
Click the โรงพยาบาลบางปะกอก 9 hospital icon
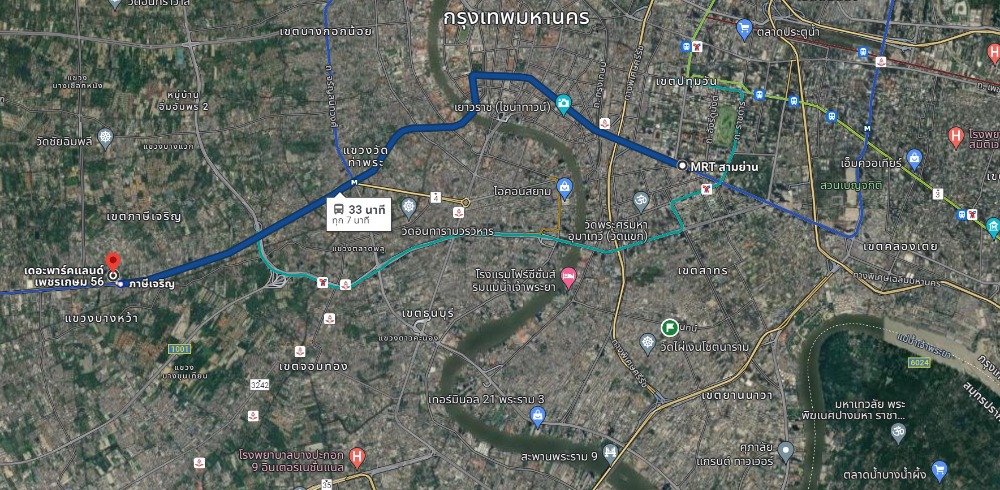click(x=358, y=456)
